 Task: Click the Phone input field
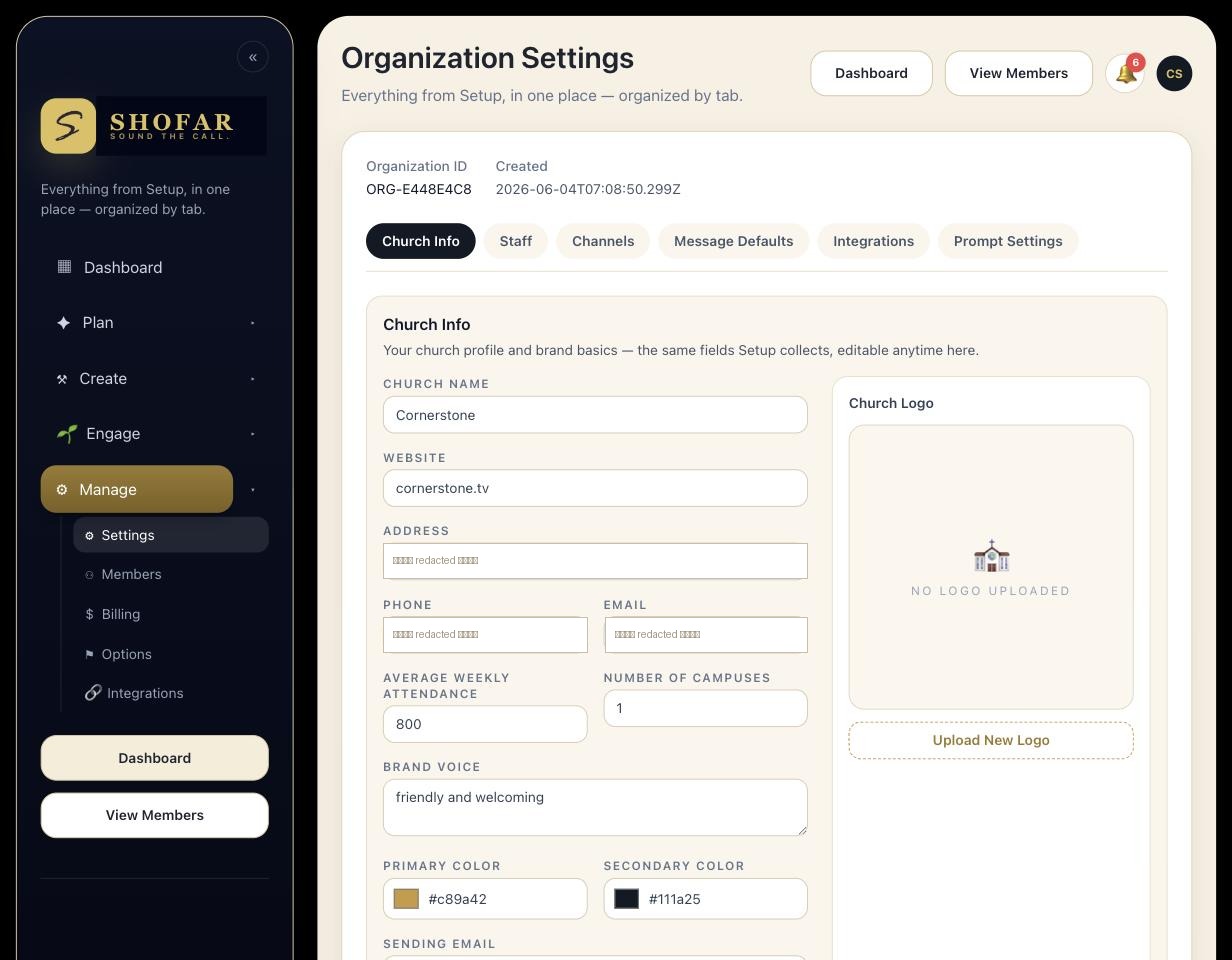point(485,635)
